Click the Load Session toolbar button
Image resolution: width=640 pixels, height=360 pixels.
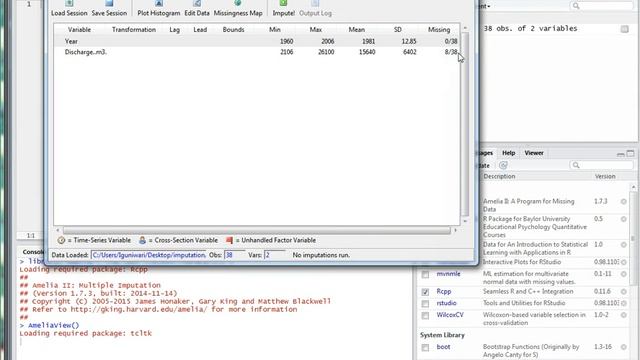click(69, 8)
